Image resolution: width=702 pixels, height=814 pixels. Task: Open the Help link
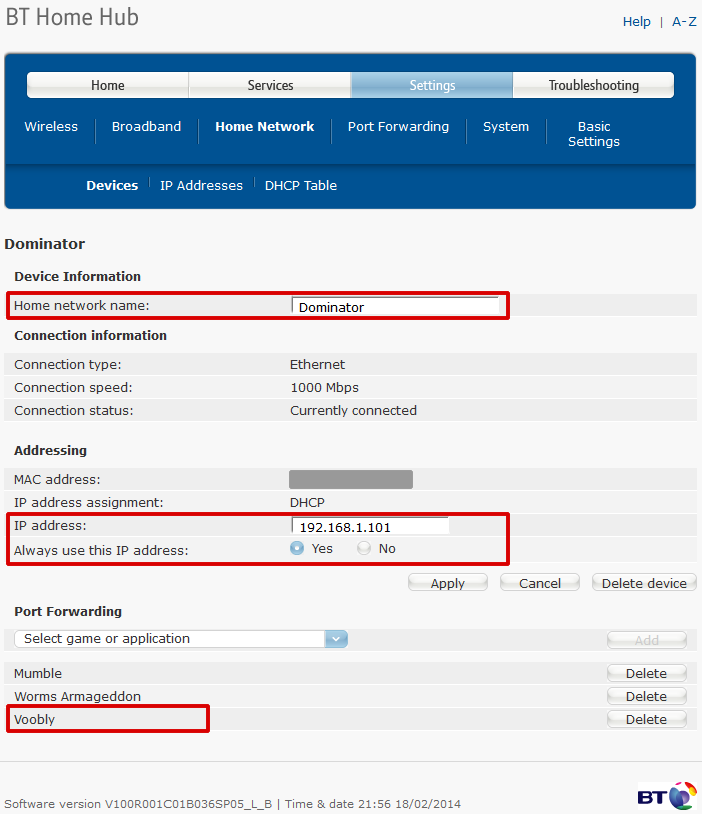(x=636, y=21)
